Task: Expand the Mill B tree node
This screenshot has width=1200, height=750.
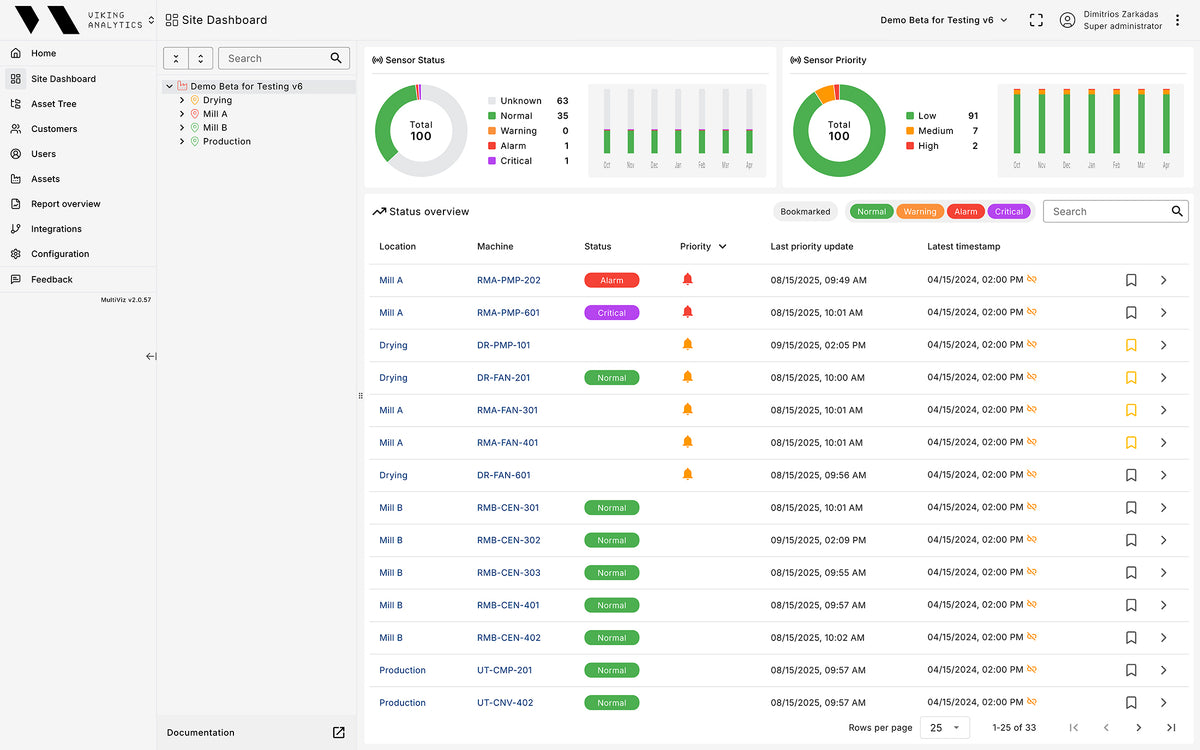Action: pyautogui.click(x=182, y=128)
